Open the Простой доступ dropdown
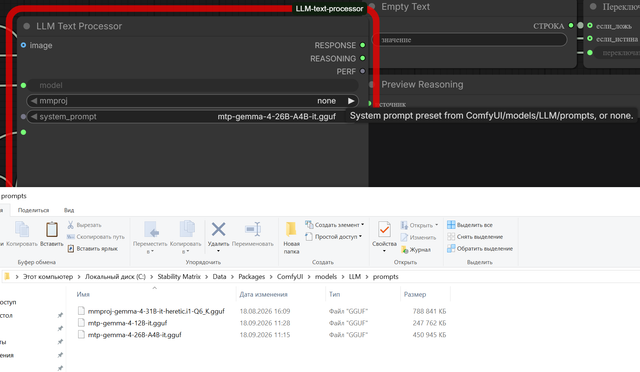Screen dimensions: 640x372 click(x=333, y=236)
